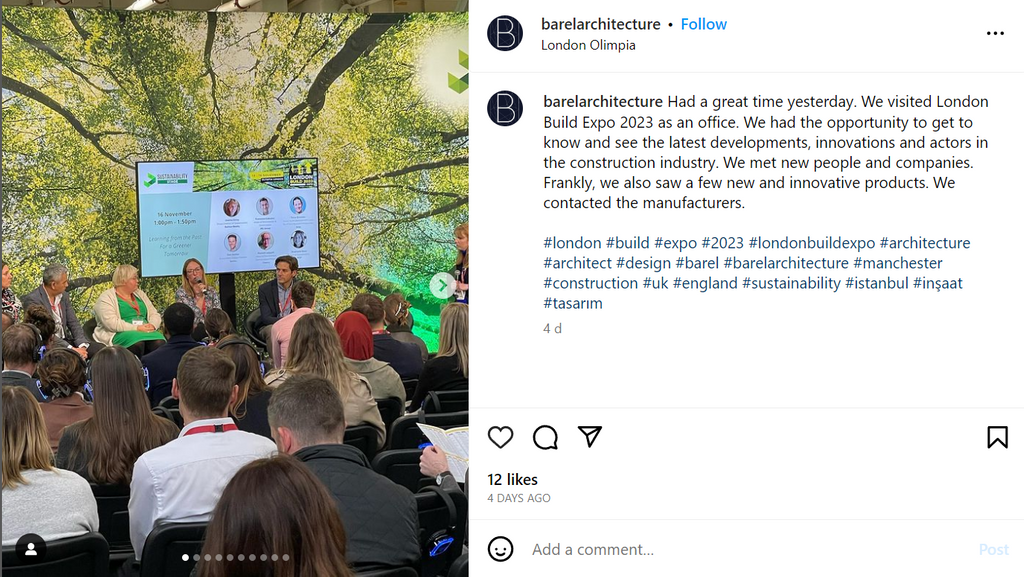Viewport: 1024px width, 577px height.
Task: Show tagged people icon on photo
Action: click(31, 548)
